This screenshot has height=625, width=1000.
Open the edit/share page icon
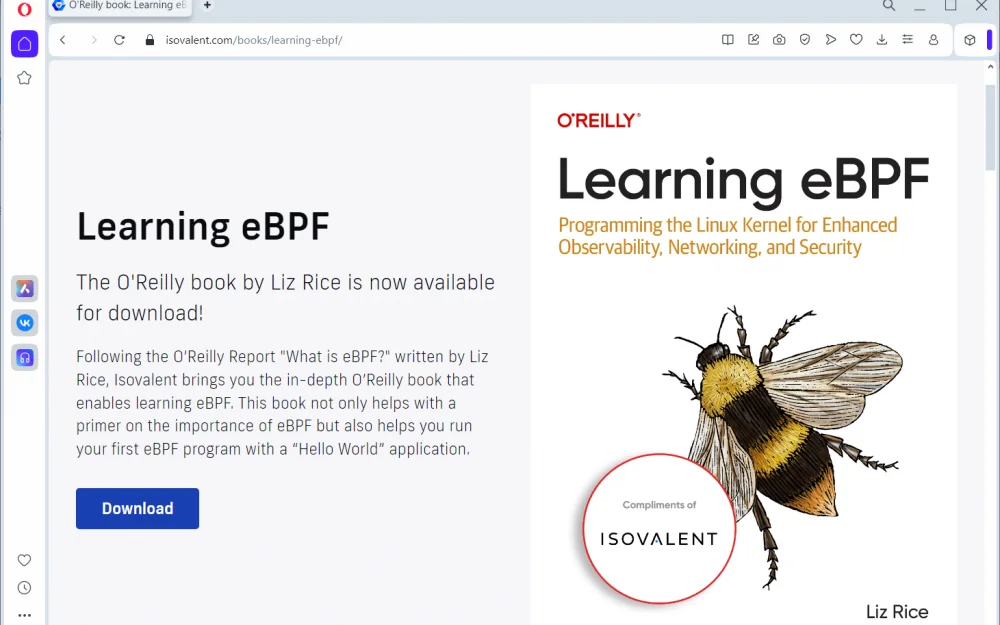753,40
